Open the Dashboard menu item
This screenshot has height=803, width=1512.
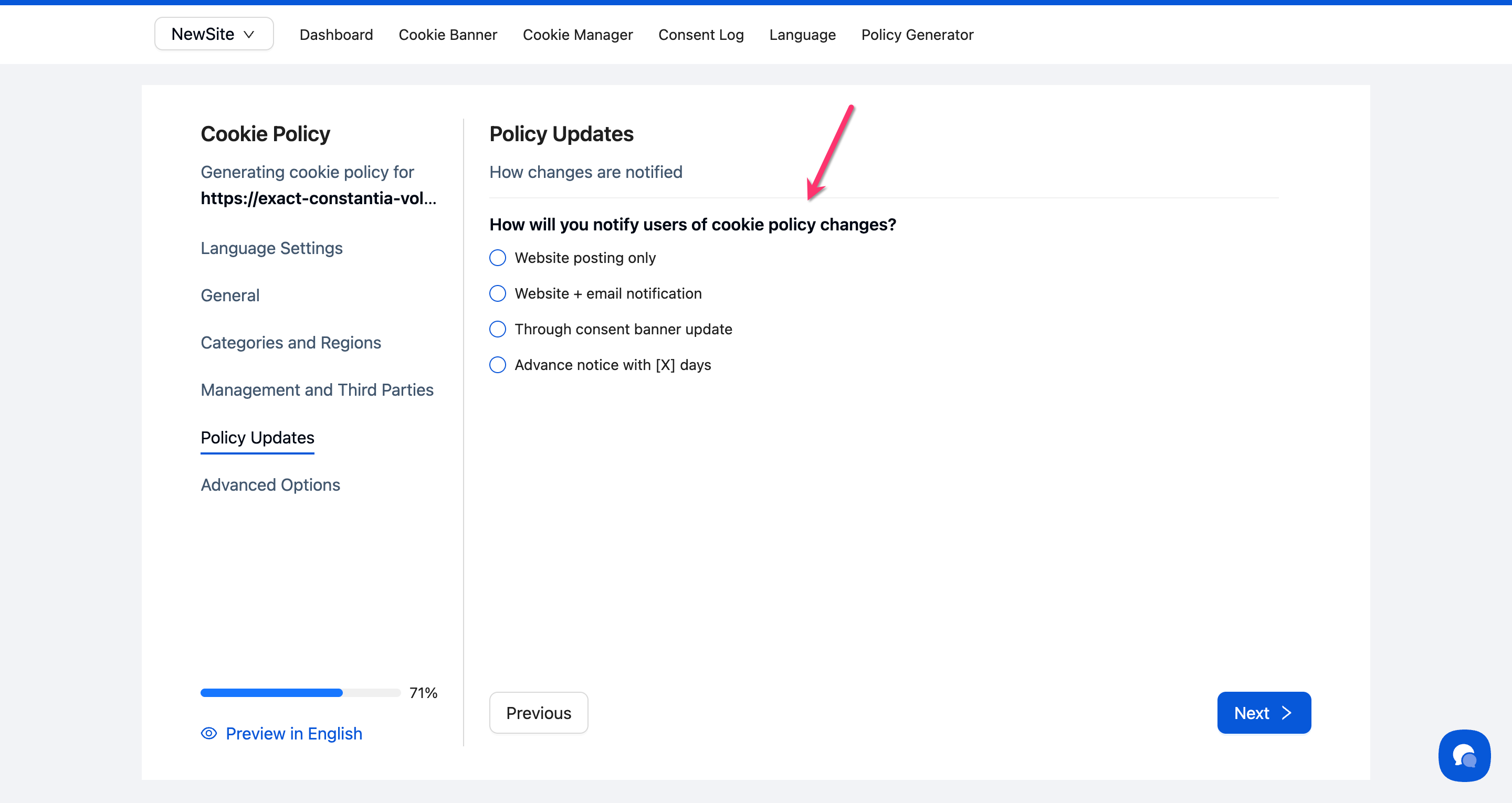[x=336, y=35]
